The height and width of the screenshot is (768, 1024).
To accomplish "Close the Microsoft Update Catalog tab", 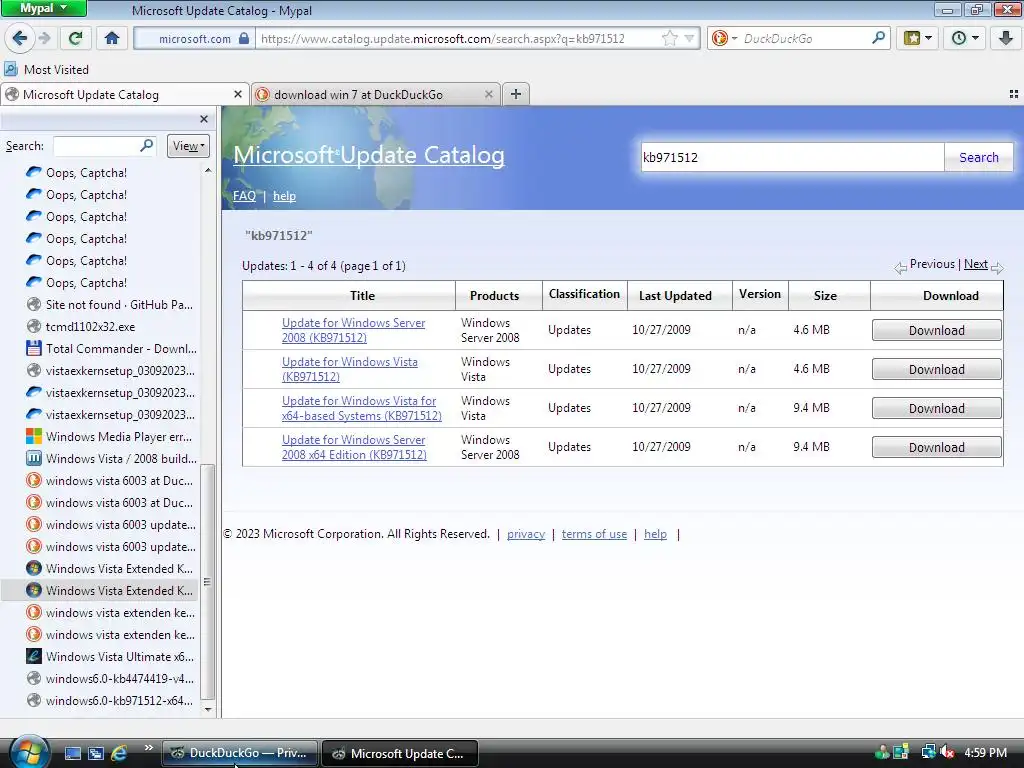I will [238, 95].
